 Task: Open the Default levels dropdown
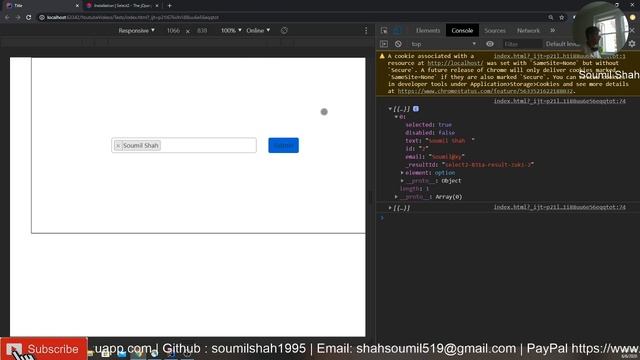click(562, 44)
